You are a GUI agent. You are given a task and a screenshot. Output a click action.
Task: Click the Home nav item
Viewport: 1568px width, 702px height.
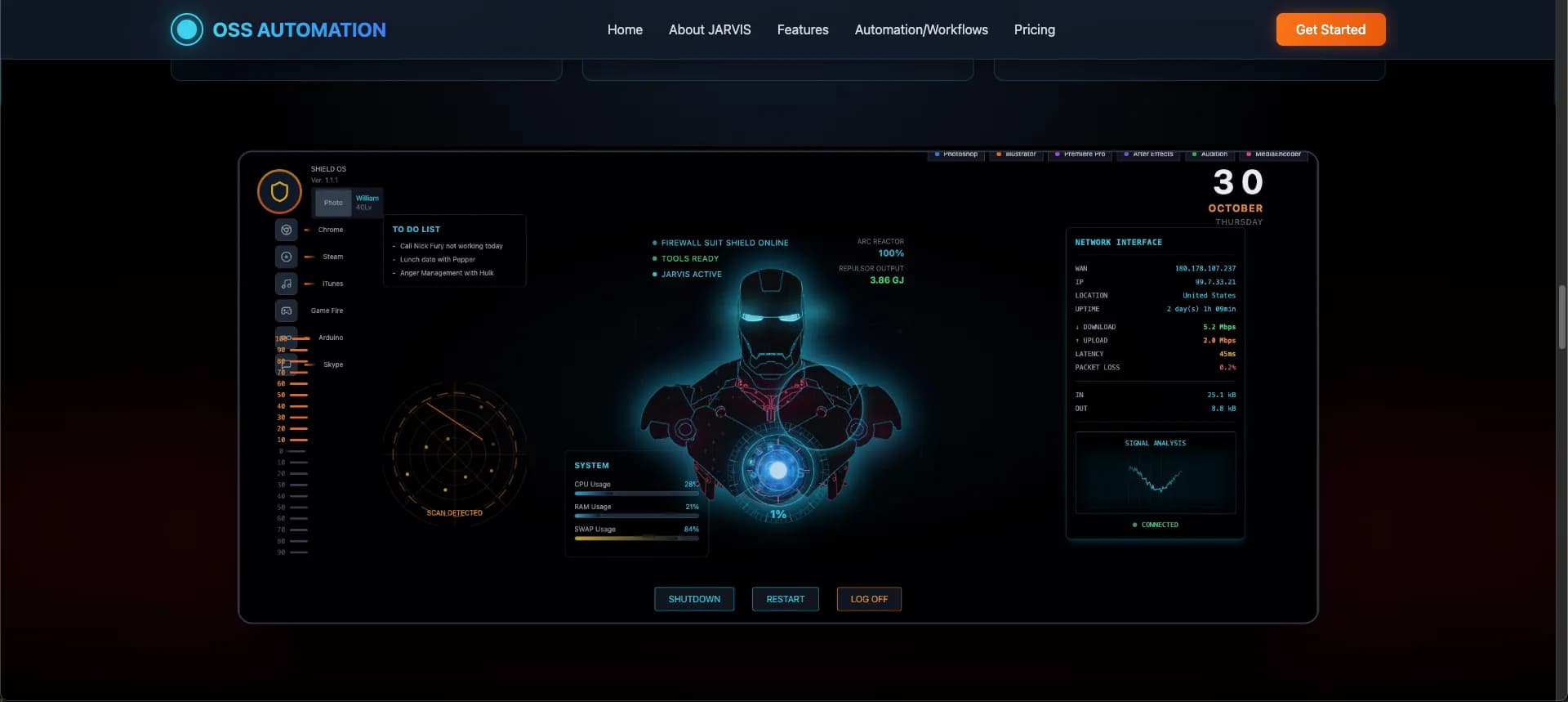(625, 29)
